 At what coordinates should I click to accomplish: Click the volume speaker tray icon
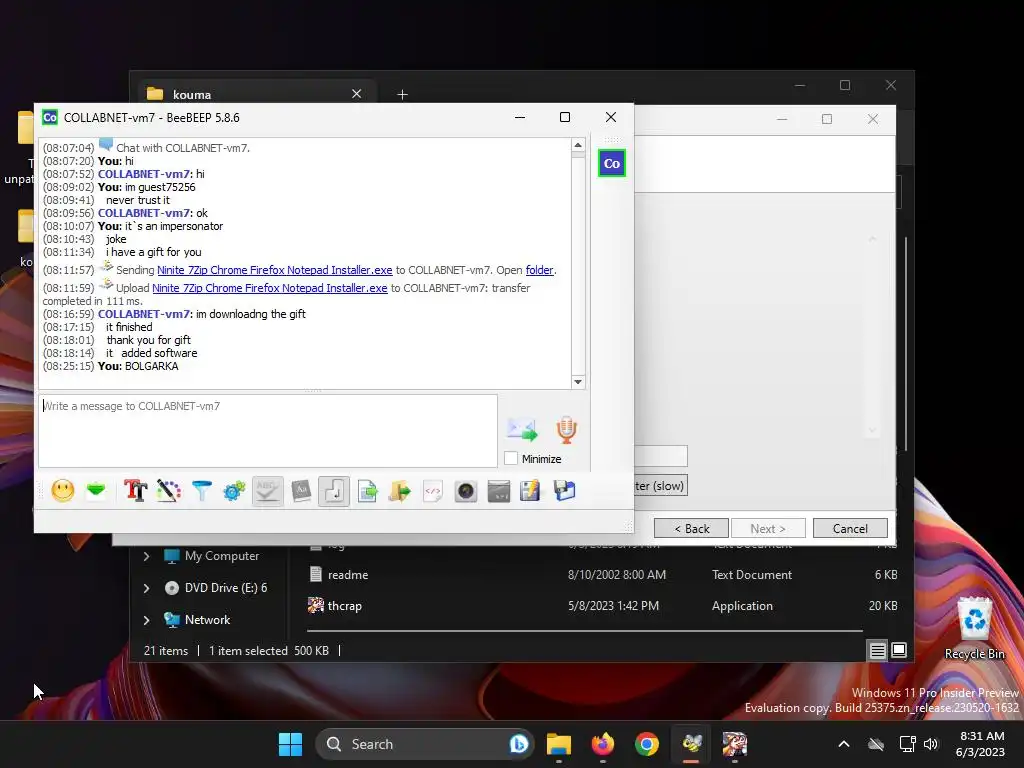(x=931, y=744)
